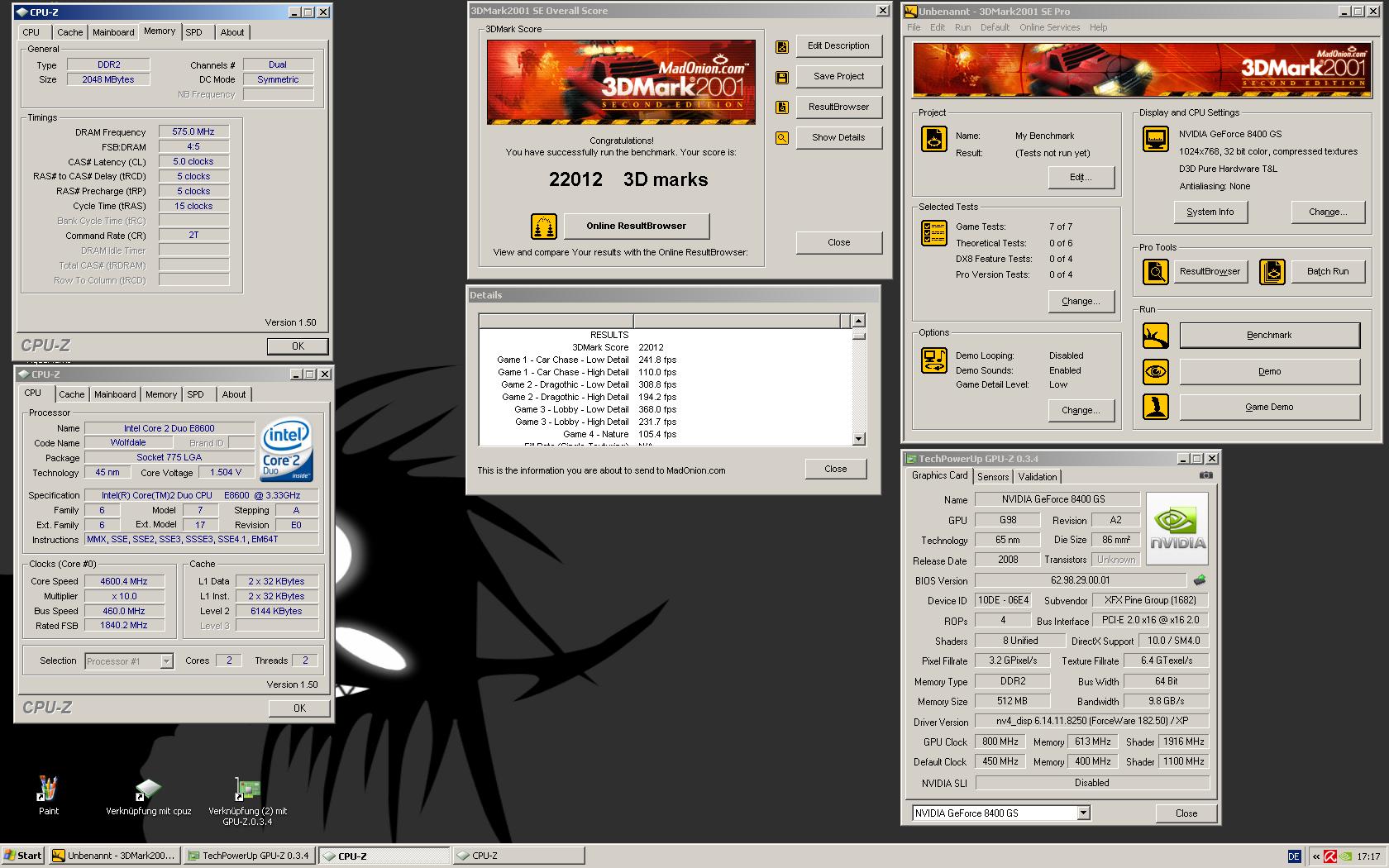
Task: Open the Paint desktop shortcut
Action: point(48,796)
